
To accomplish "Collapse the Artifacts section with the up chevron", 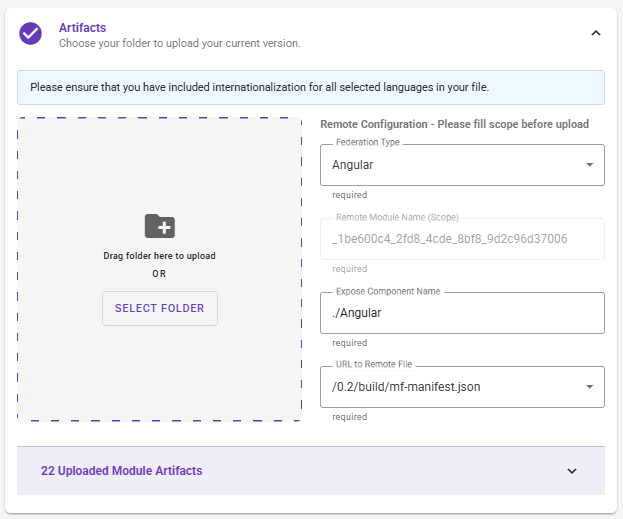I will (x=596, y=33).
